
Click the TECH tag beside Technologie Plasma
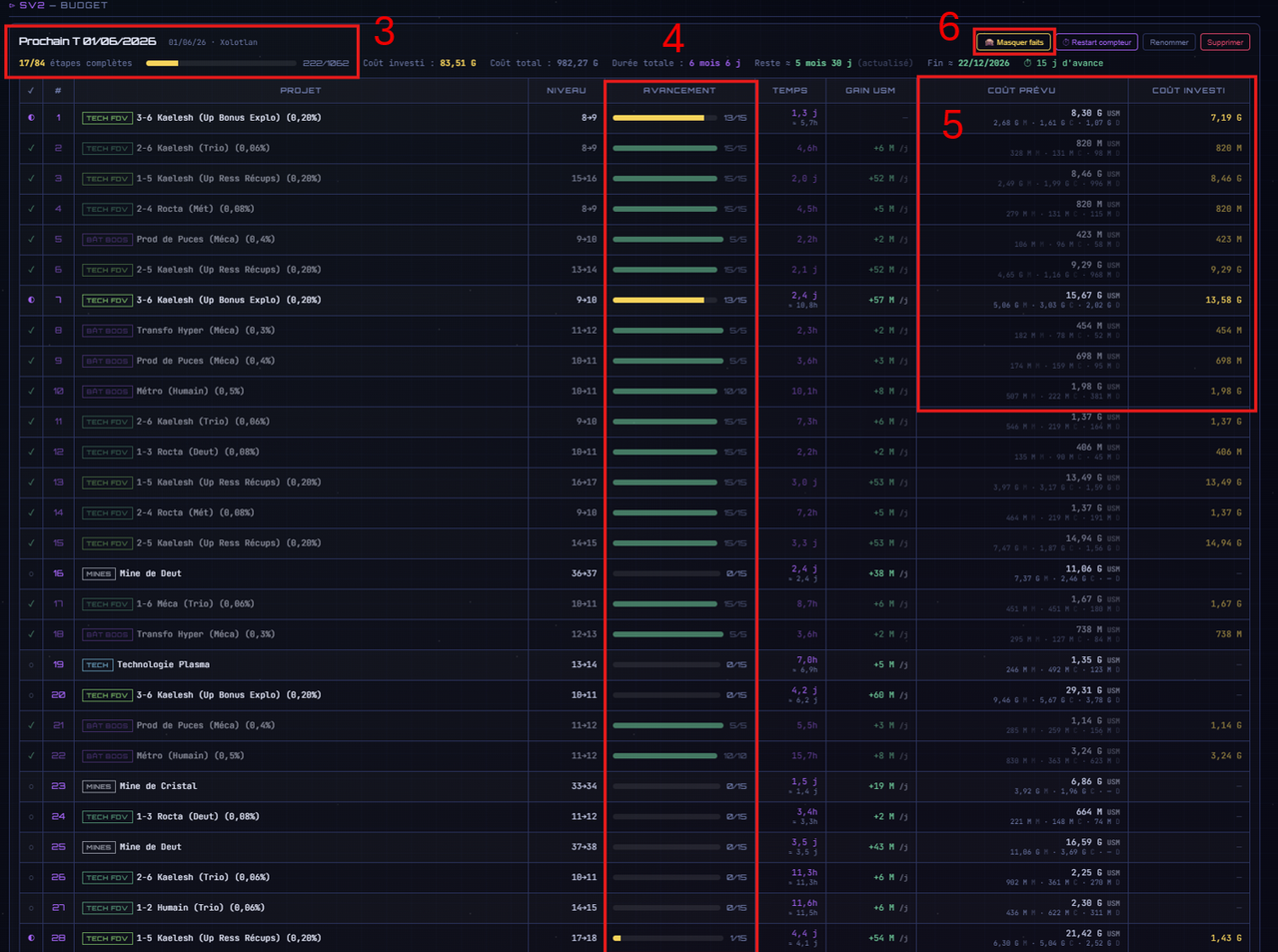pos(97,664)
